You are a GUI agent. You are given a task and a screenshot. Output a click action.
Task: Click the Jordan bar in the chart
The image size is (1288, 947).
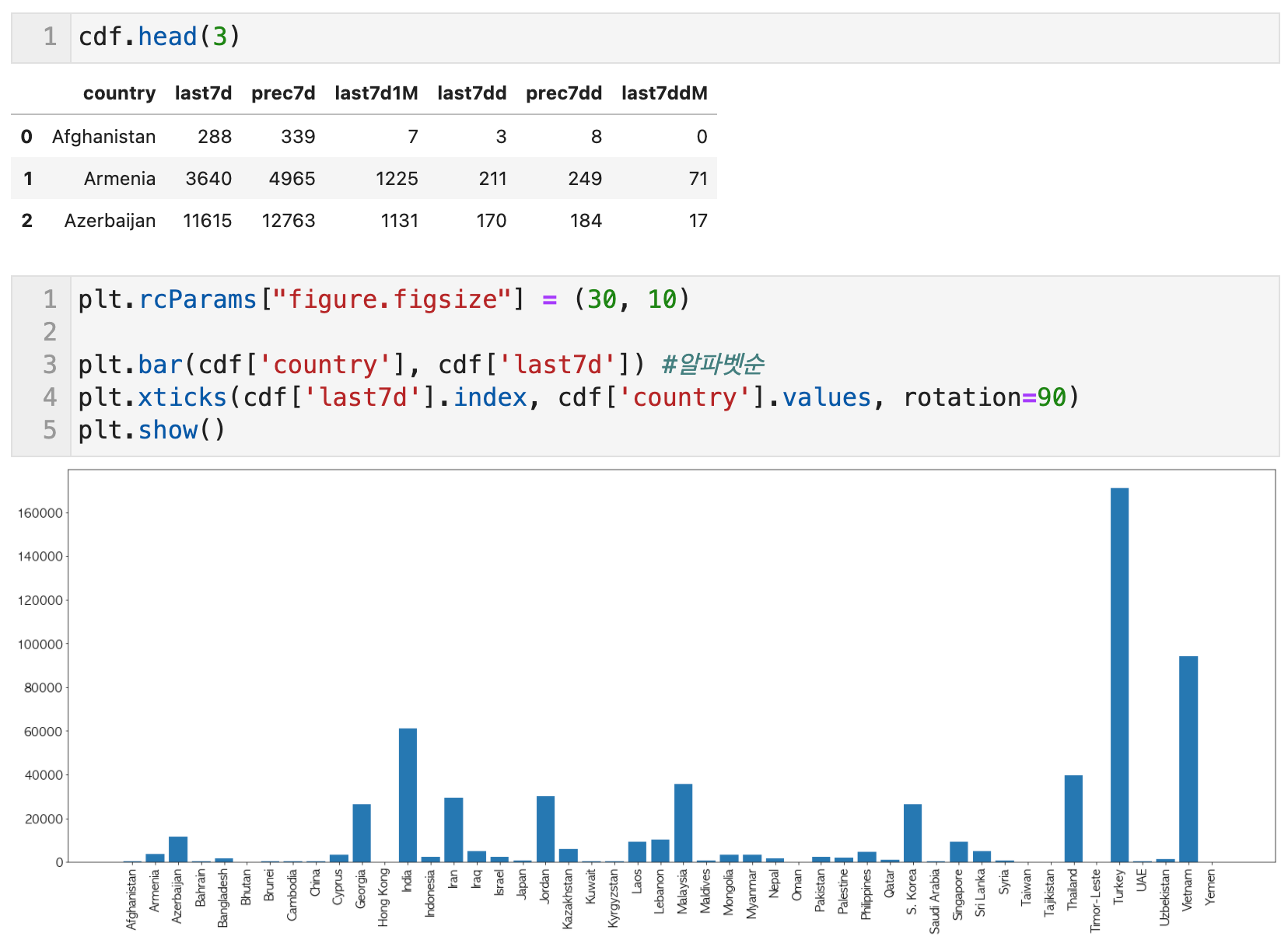tap(545, 829)
